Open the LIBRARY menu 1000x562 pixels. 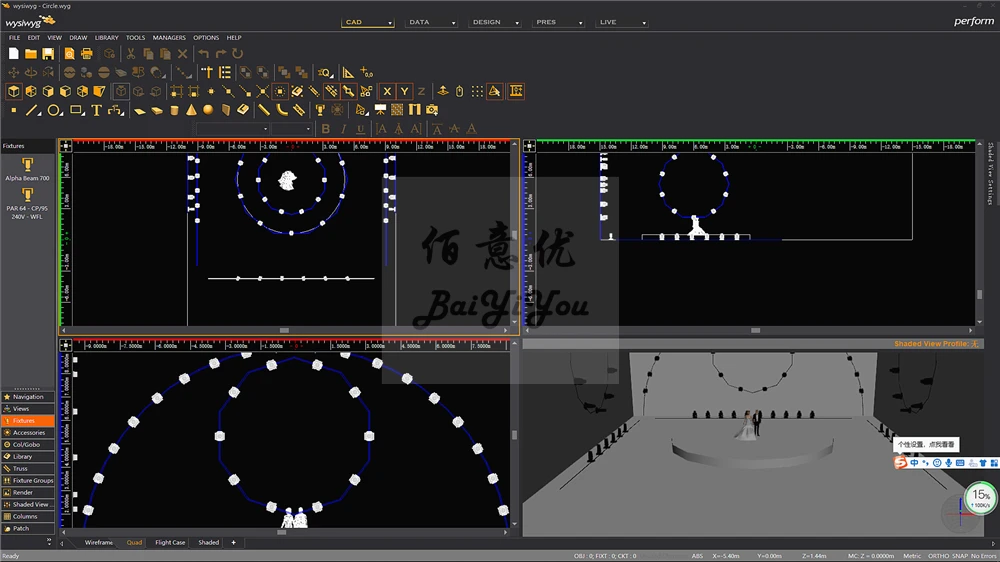[x=107, y=38]
